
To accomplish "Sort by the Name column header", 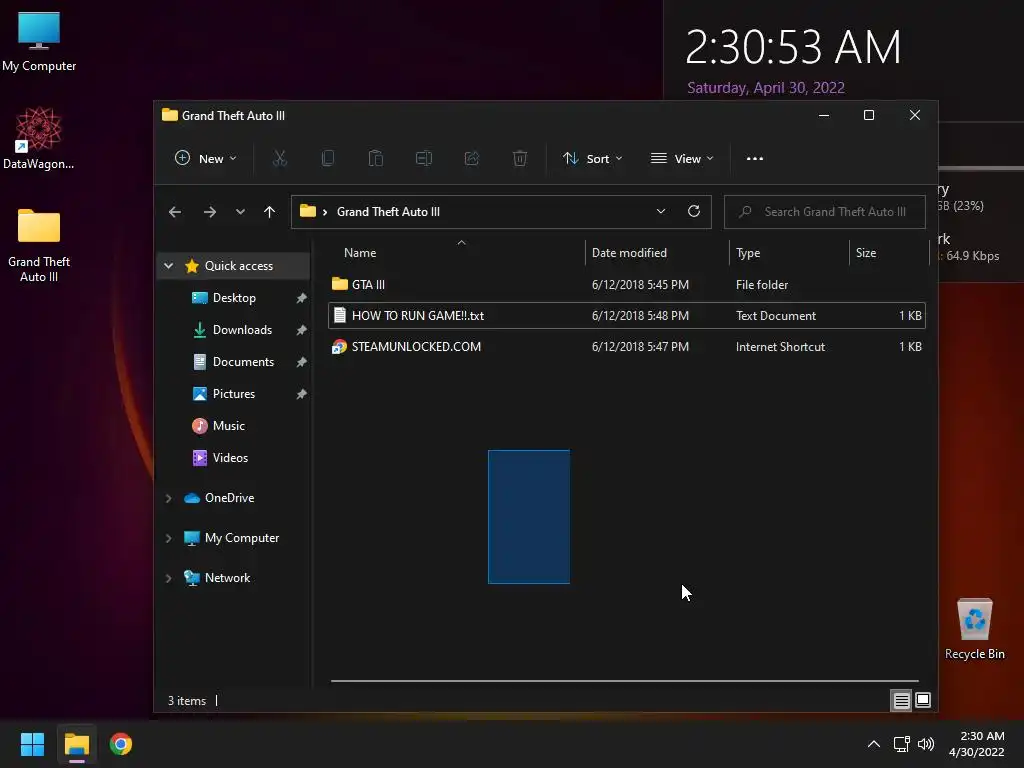I will 360,253.
